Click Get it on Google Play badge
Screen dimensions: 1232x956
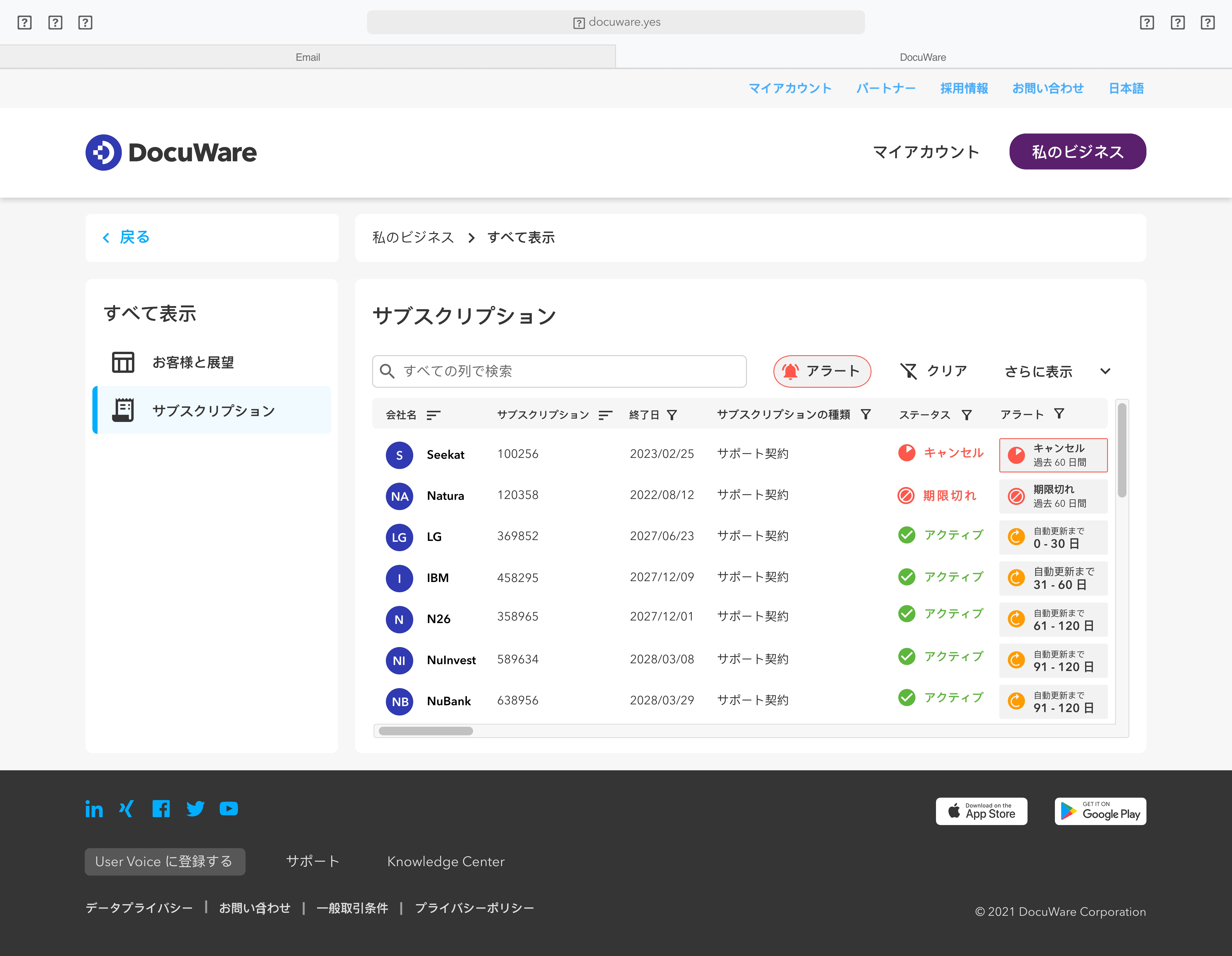pos(1100,812)
